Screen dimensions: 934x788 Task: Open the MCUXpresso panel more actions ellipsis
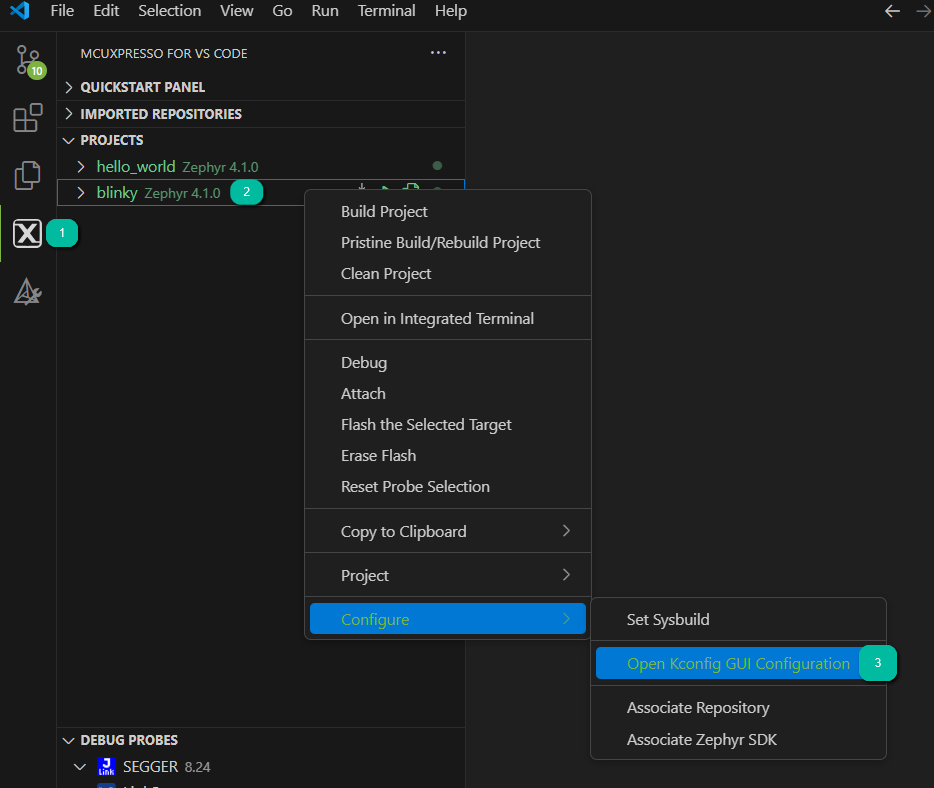coord(438,53)
